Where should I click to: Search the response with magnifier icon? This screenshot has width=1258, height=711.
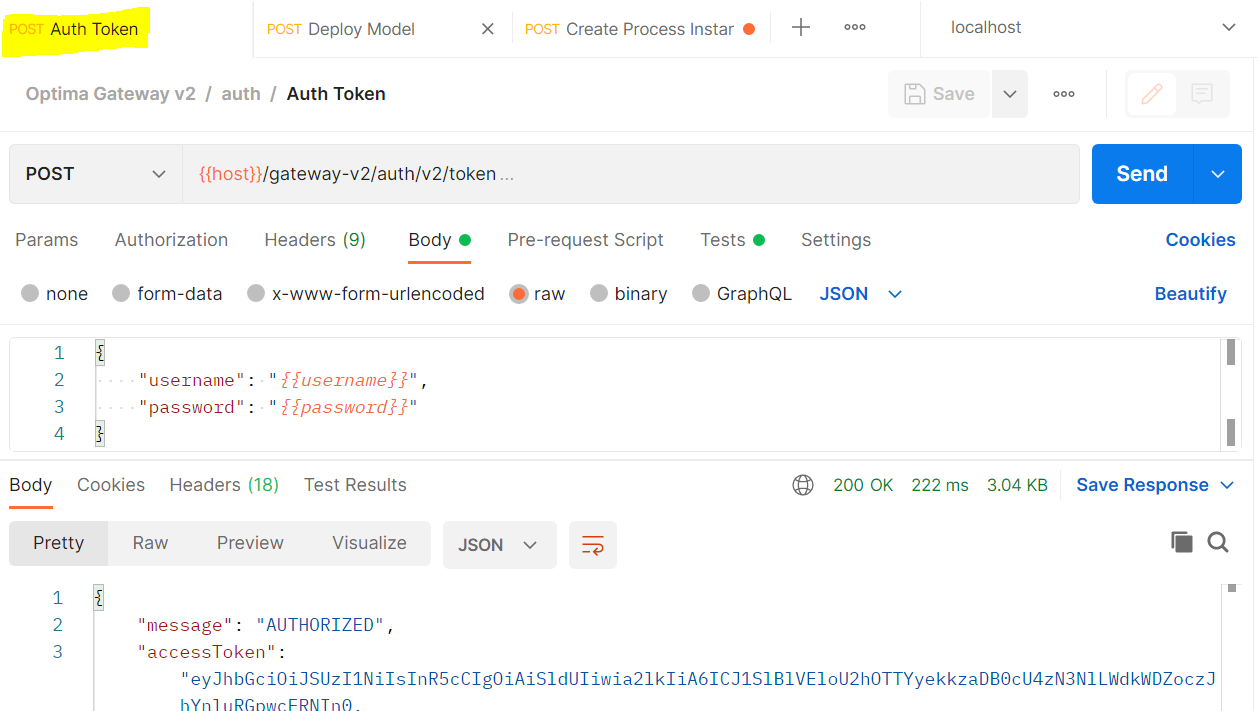point(1218,542)
